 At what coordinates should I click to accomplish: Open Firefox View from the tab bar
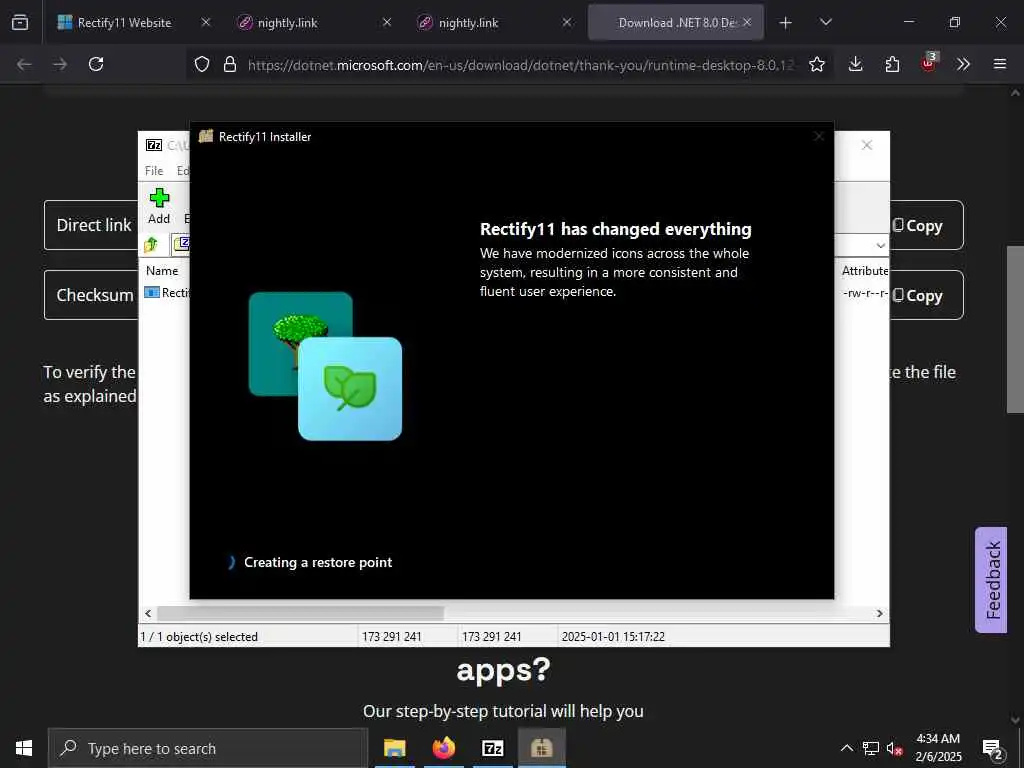click(20, 22)
